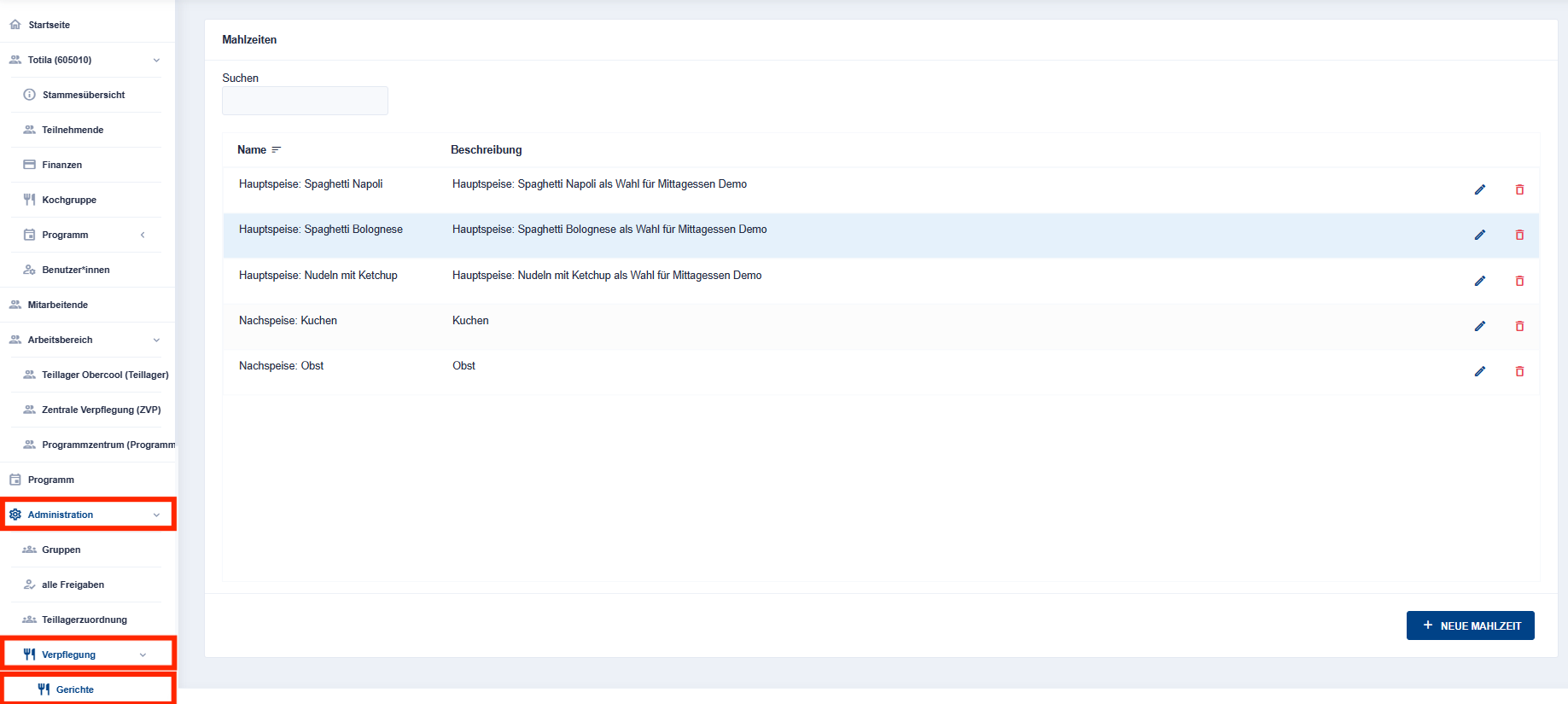
Task: Edit the Nachspeise Kuchen row pencil icon
Action: 1480,326
